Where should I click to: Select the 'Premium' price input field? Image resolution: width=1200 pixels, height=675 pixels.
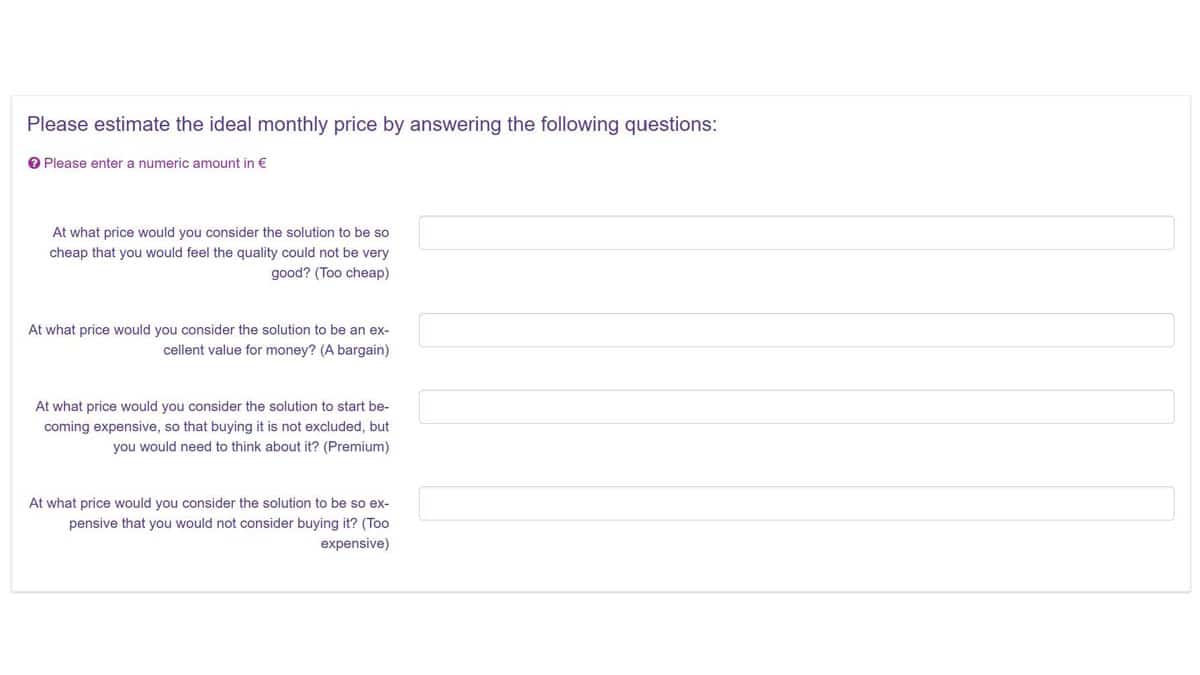coord(796,407)
